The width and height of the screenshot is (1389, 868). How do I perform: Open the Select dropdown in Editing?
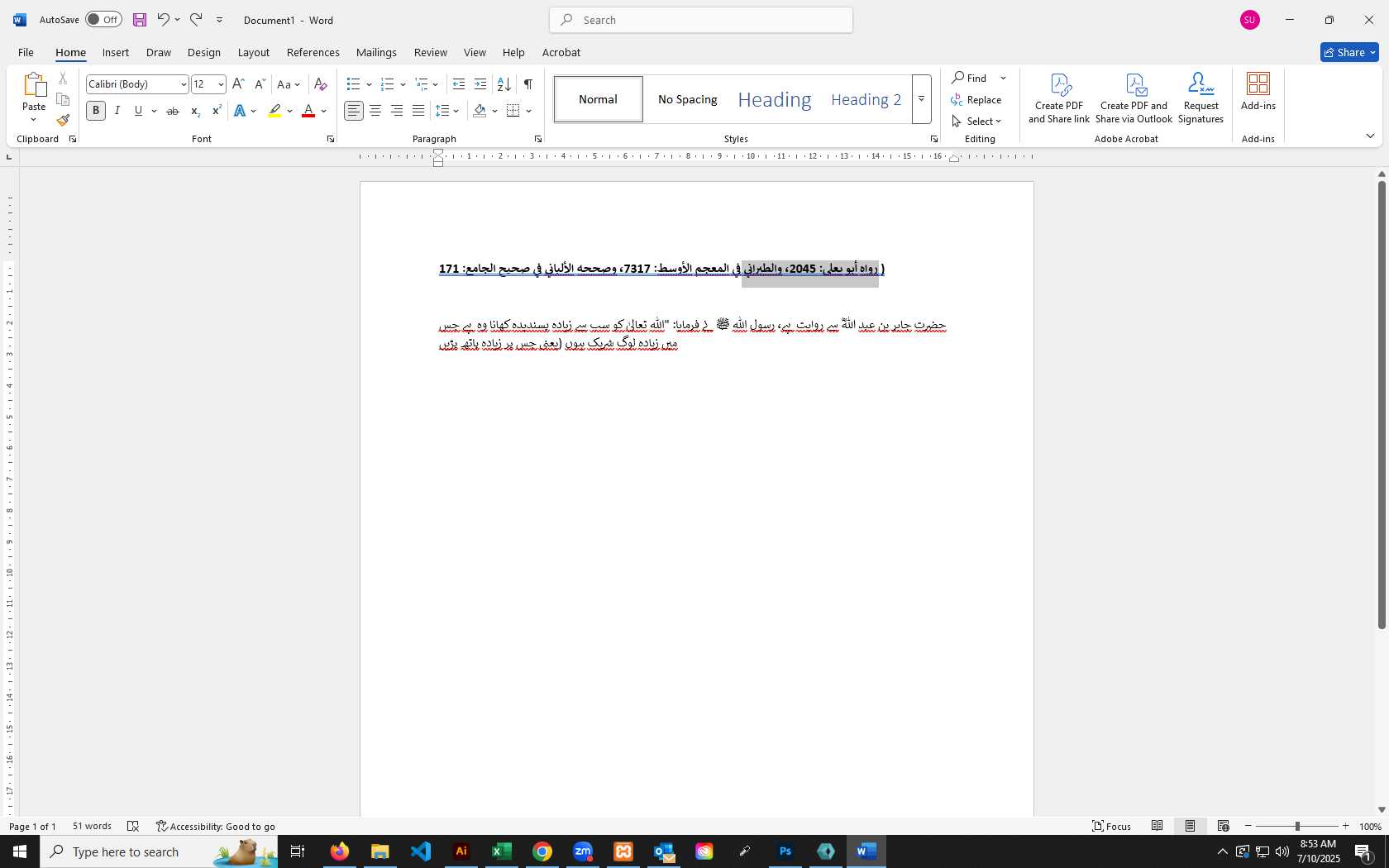pyautogui.click(x=976, y=121)
